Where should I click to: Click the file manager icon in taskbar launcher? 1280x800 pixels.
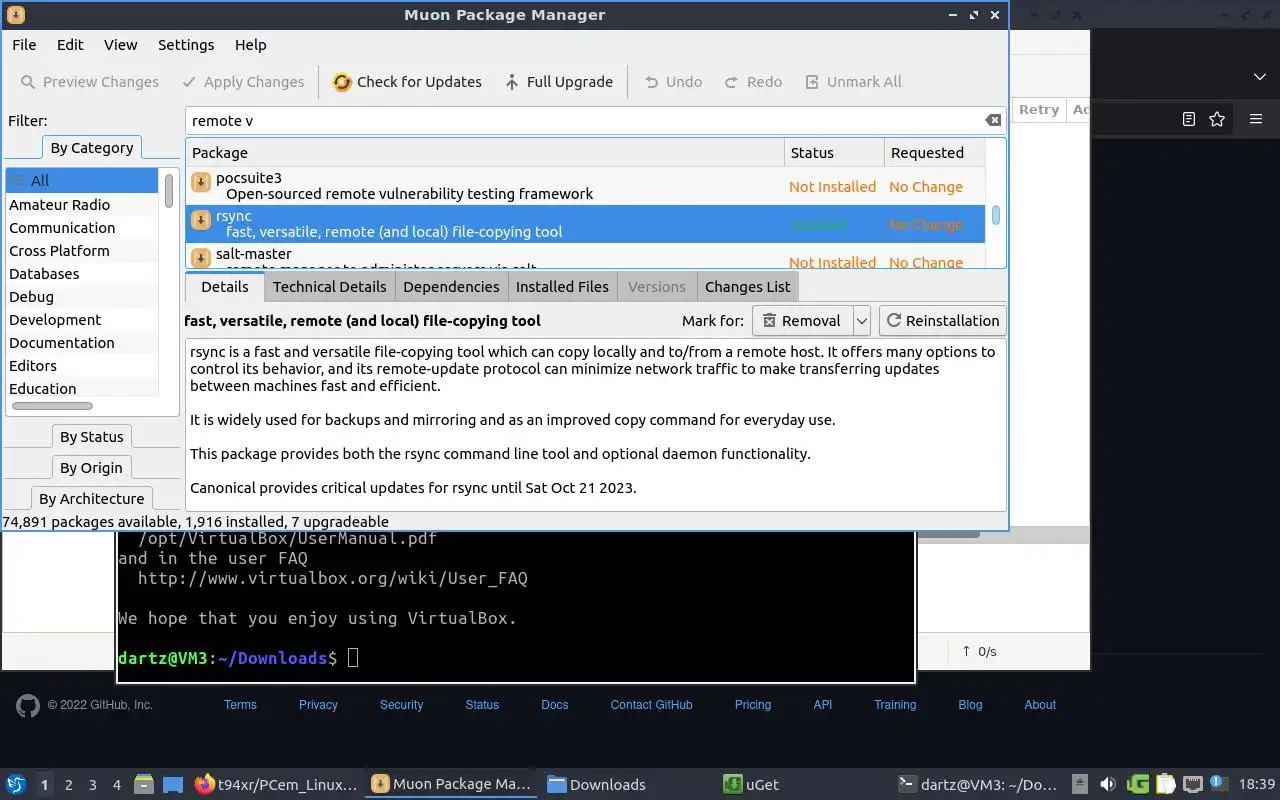143,784
